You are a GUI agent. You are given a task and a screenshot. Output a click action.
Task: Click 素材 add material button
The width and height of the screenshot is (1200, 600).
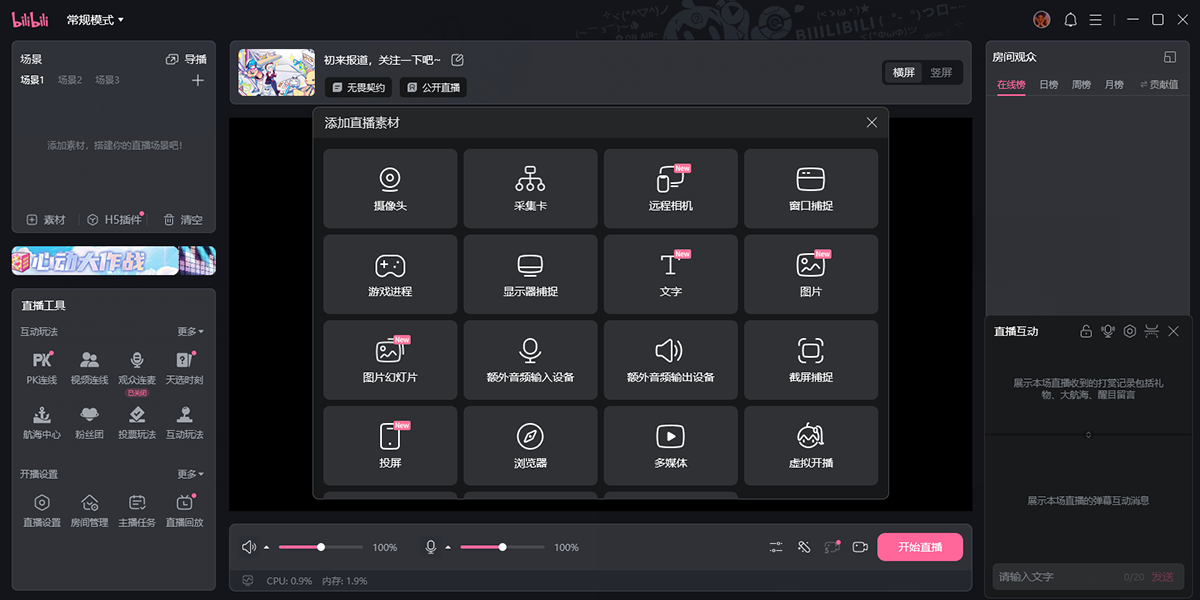pyautogui.click(x=46, y=220)
